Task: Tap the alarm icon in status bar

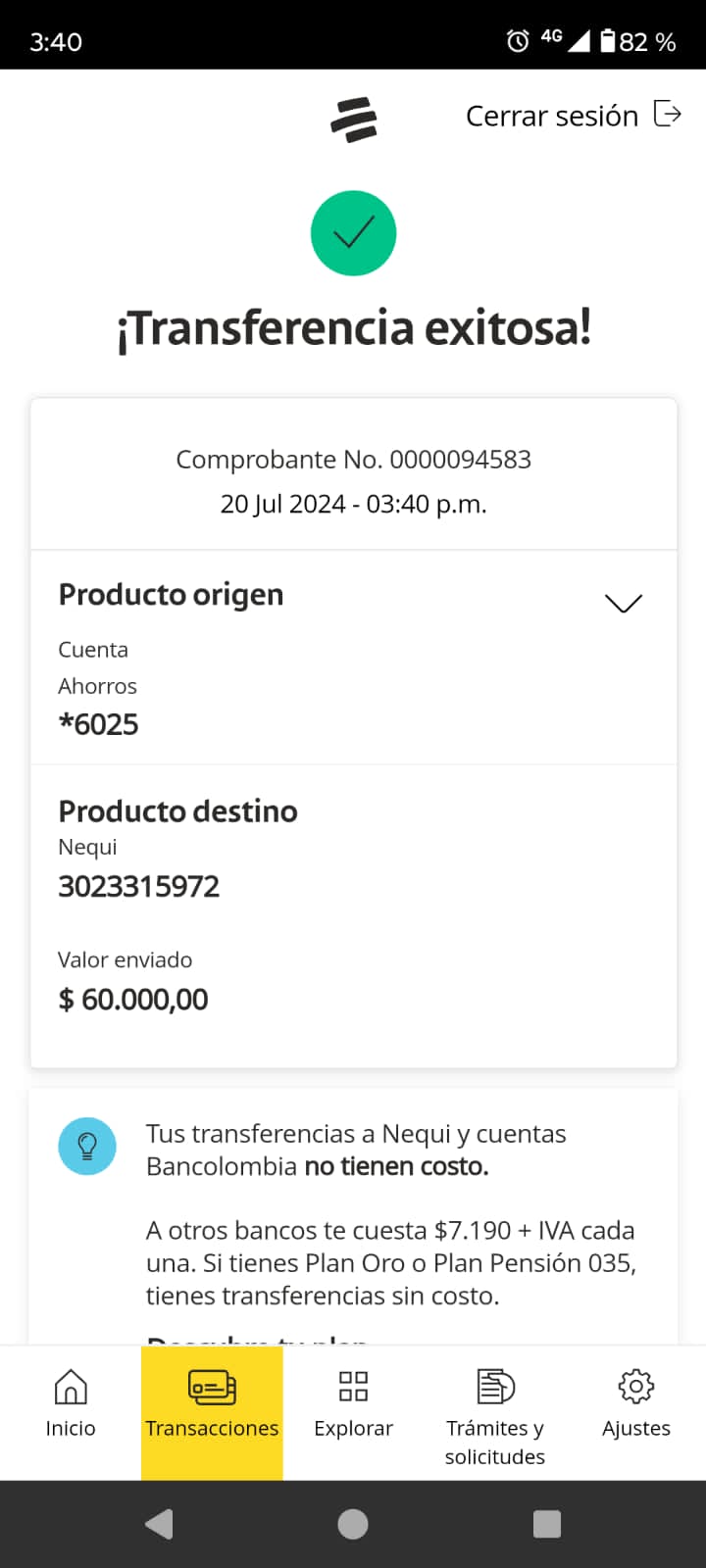Action: pos(518,41)
